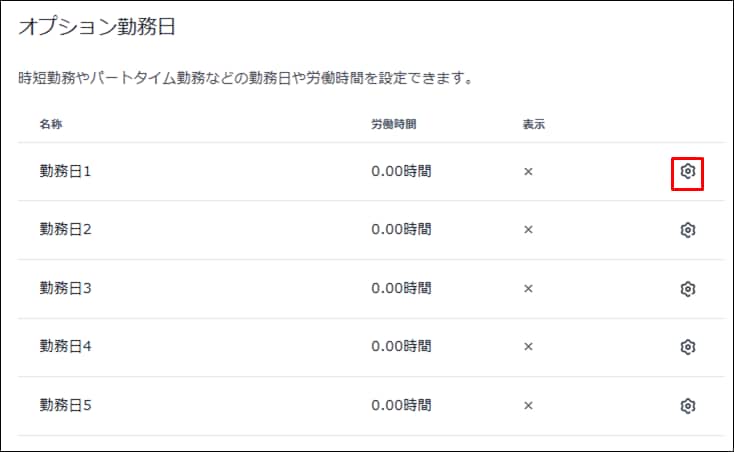Select the 勤務日1 name label
734x452 pixels.
click(66, 172)
